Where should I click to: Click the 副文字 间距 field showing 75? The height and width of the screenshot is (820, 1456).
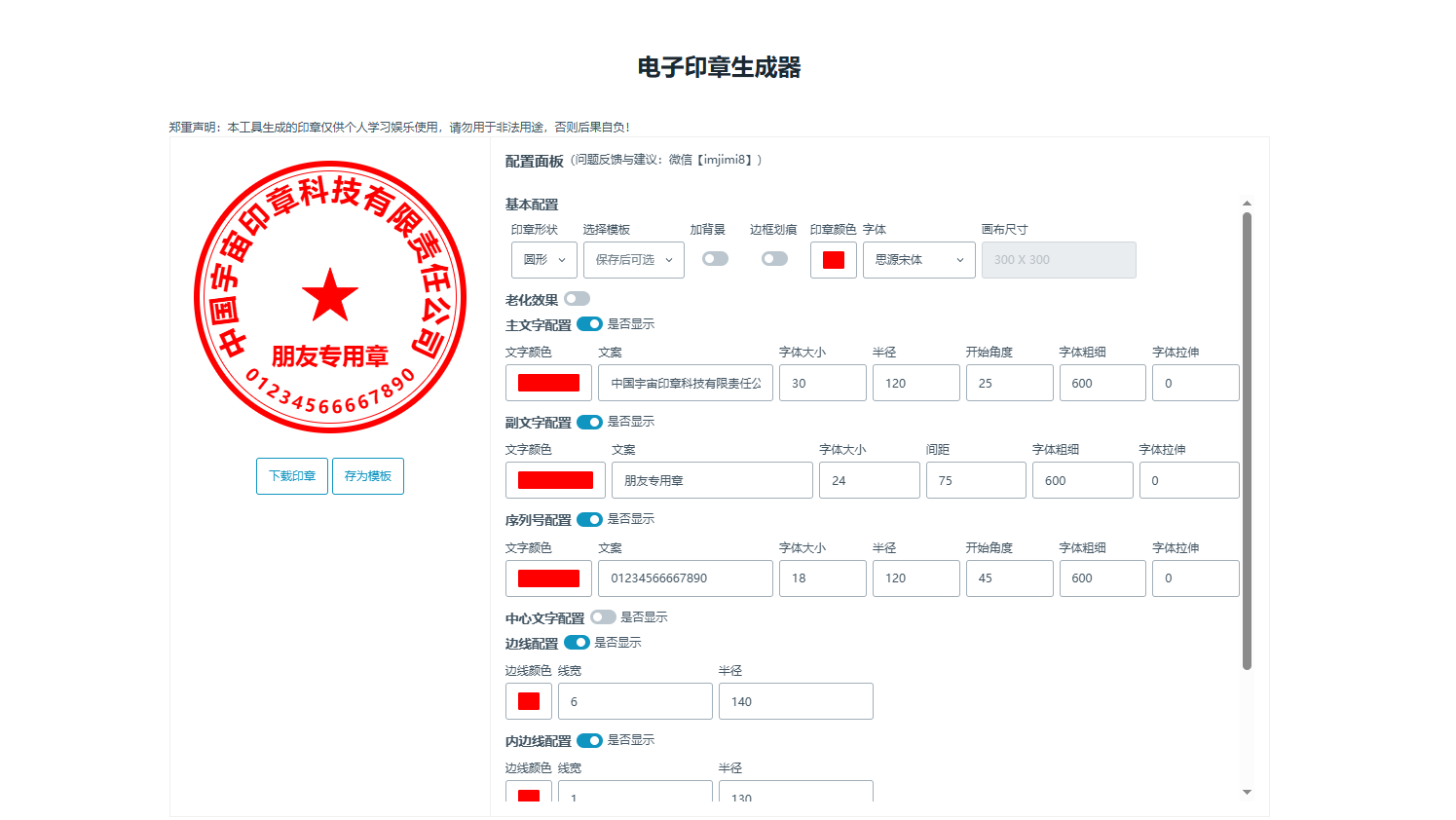click(976, 480)
